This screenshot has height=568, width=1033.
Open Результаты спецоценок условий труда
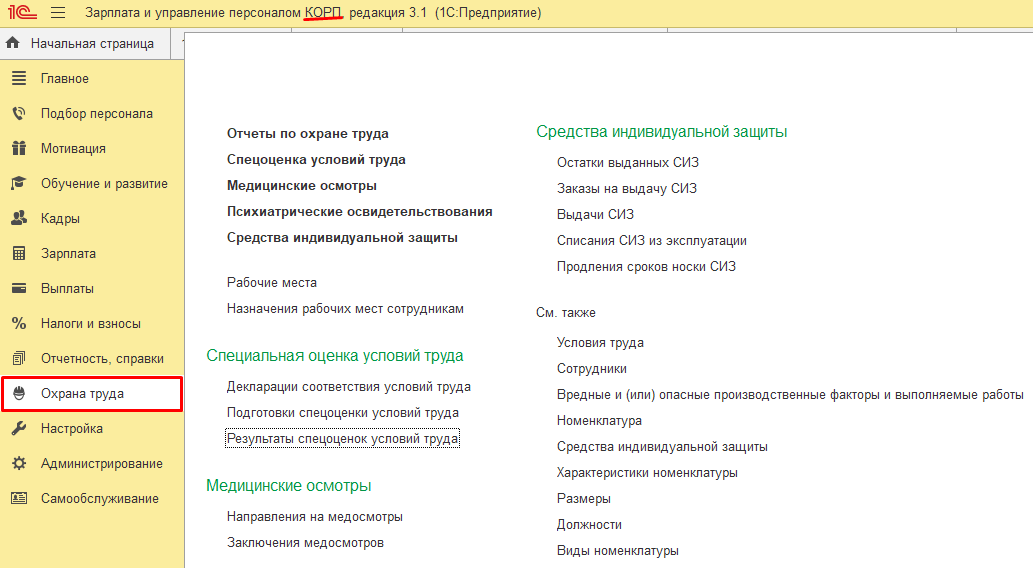(342, 439)
